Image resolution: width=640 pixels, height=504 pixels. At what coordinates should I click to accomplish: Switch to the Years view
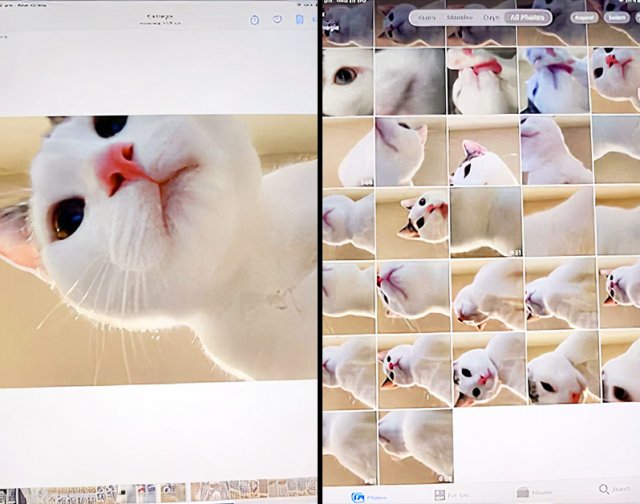pos(426,17)
